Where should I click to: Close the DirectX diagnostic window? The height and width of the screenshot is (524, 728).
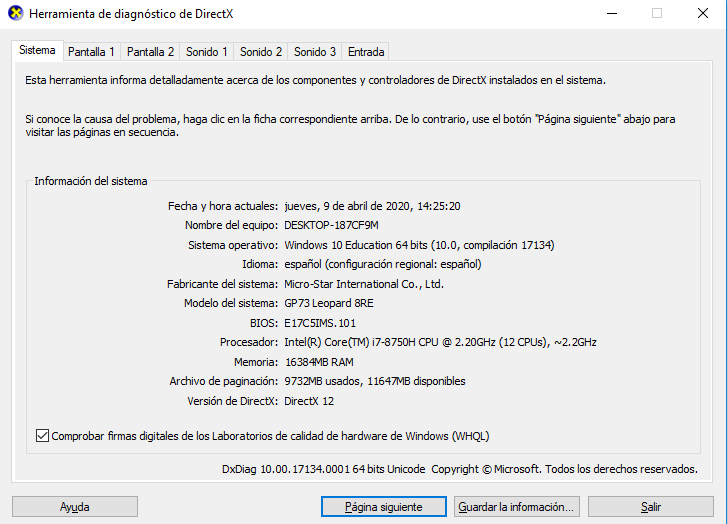pos(703,13)
